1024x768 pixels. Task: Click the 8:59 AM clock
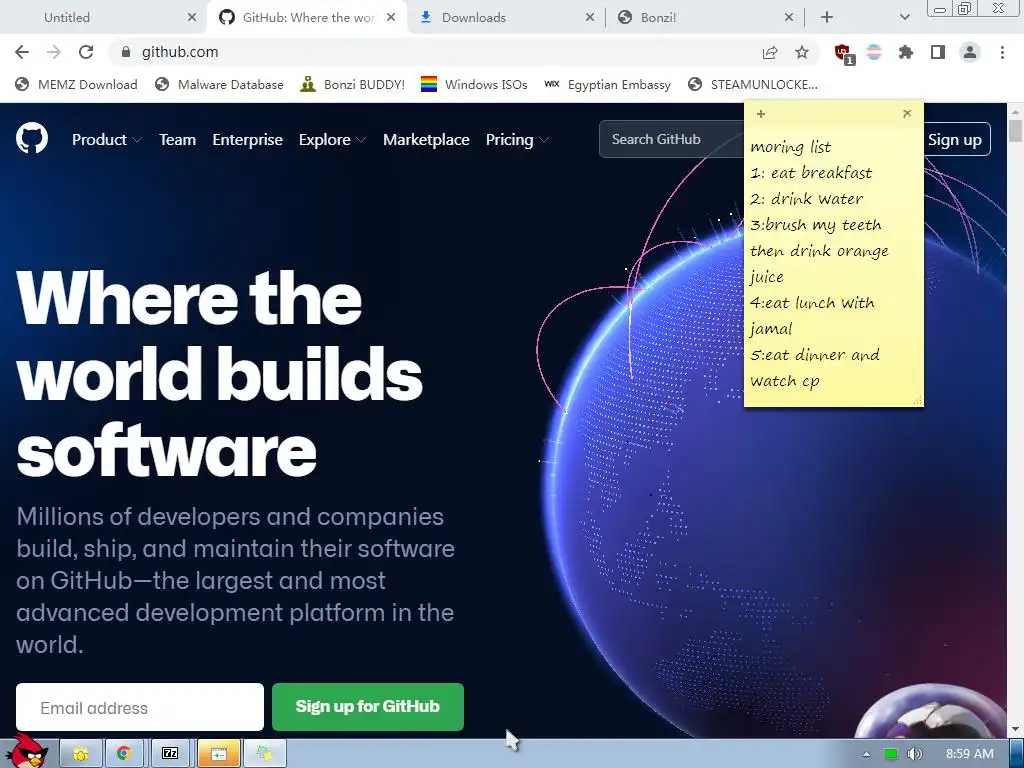970,754
